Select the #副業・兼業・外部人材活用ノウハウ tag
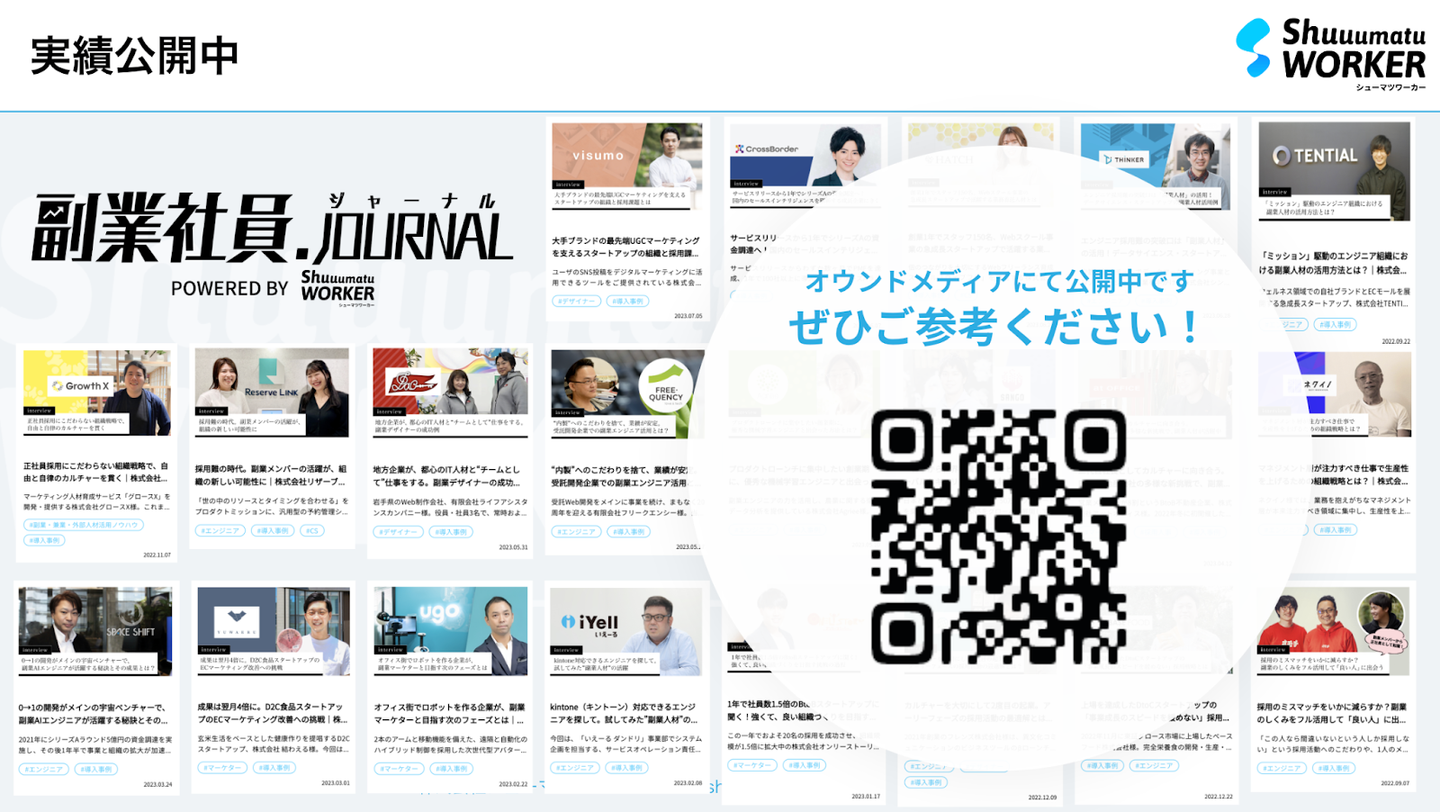 [x=86, y=525]
